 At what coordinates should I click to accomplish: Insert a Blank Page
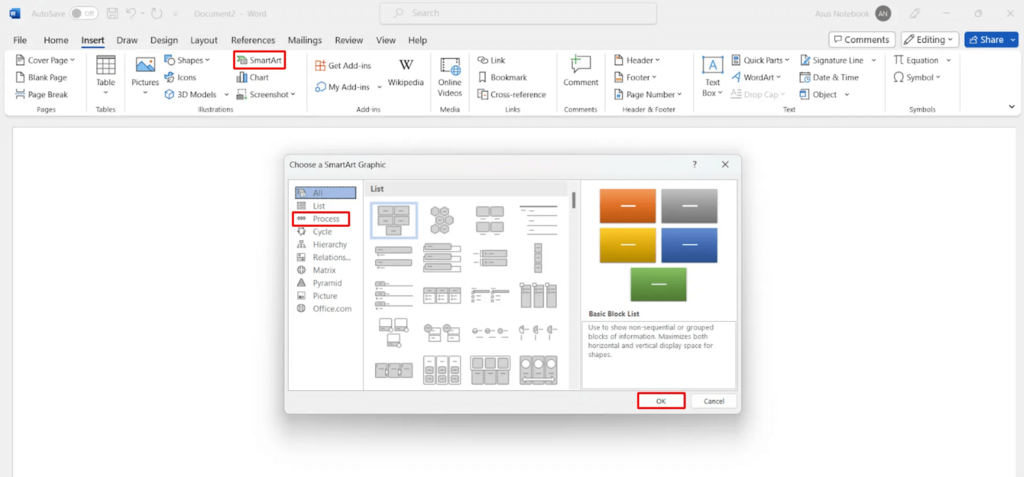tap(41, 77)
